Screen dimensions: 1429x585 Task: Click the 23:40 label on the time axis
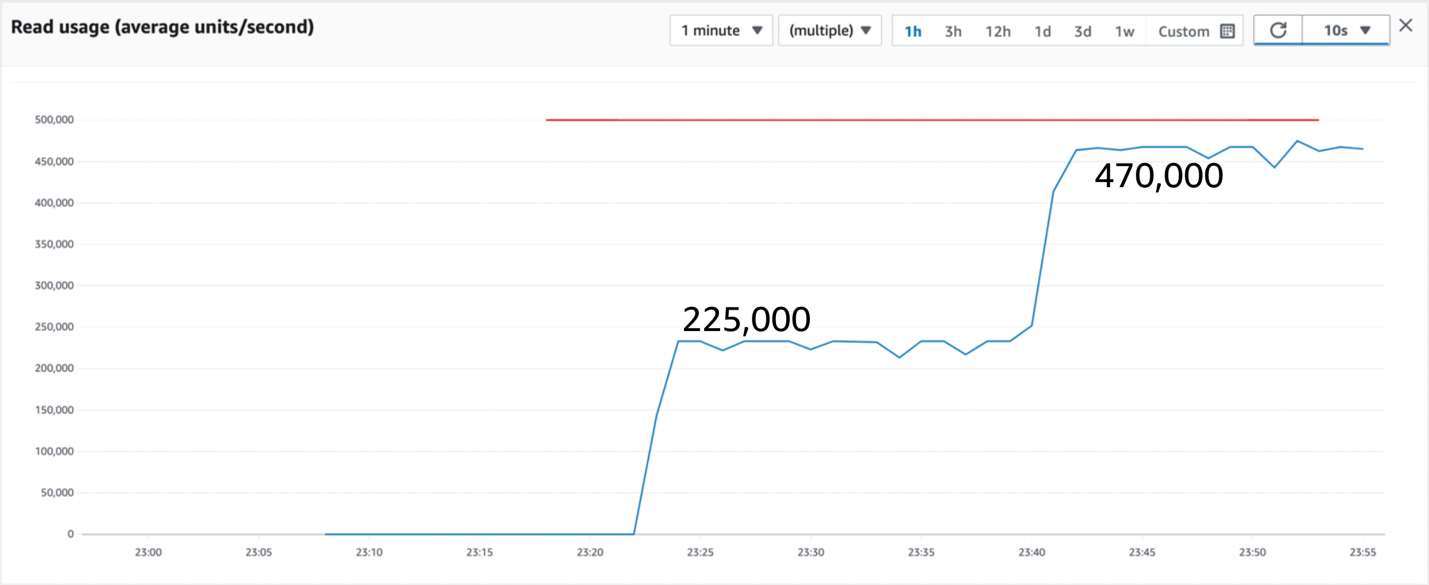pos(1032,551)
